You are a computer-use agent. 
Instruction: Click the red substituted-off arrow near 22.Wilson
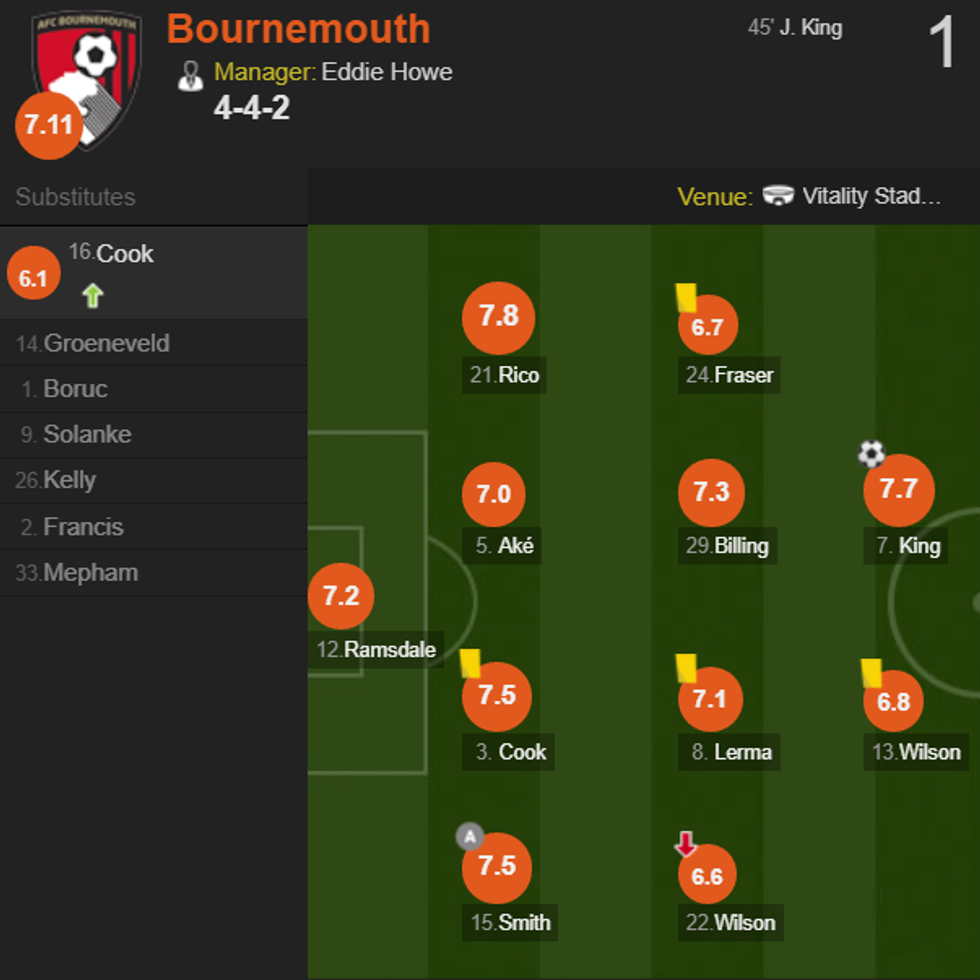(x=686, y=845)
